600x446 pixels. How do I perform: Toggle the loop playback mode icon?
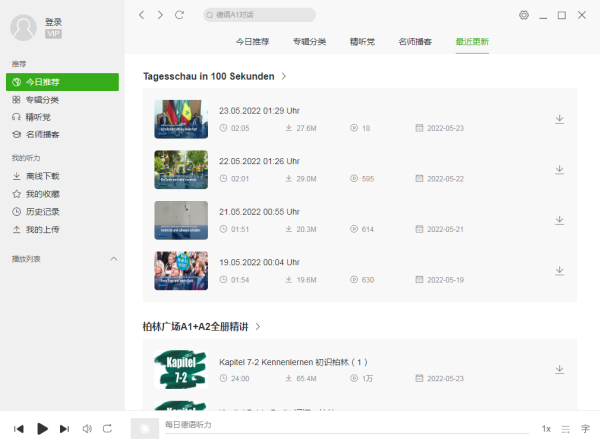[108, 429]
